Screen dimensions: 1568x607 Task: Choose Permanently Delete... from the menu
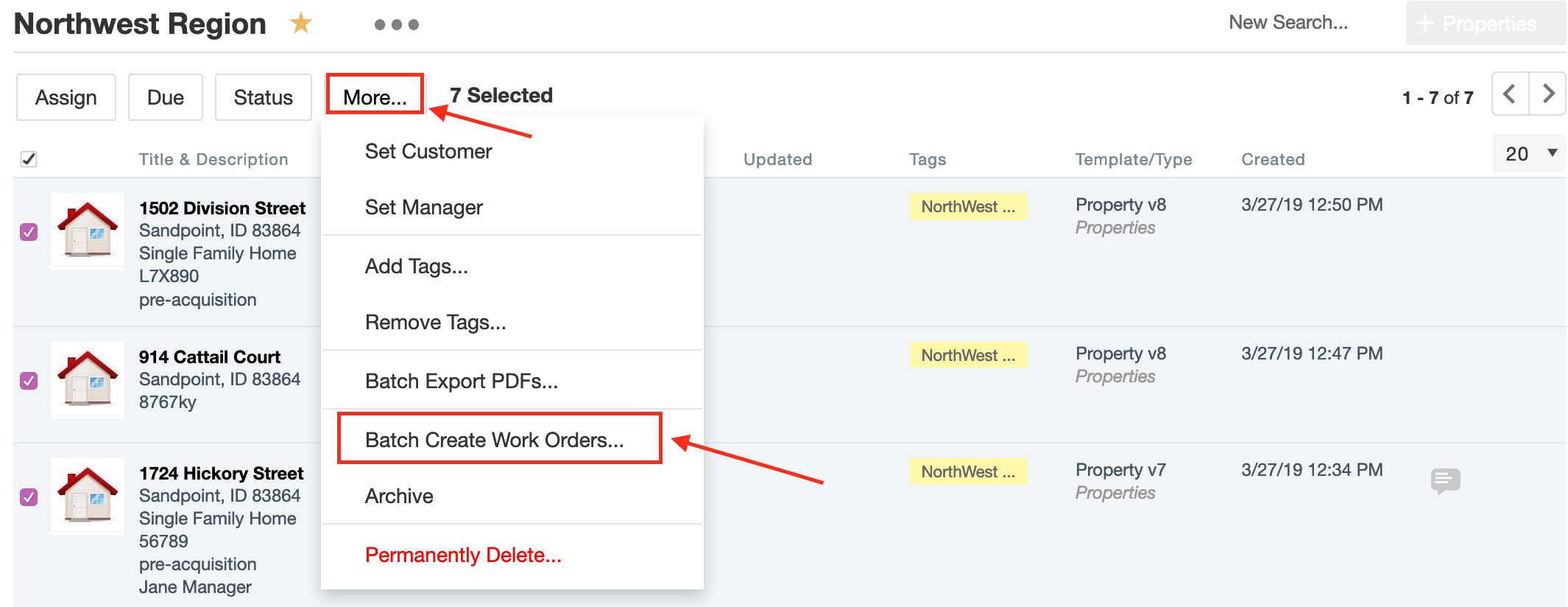point(463,555)
